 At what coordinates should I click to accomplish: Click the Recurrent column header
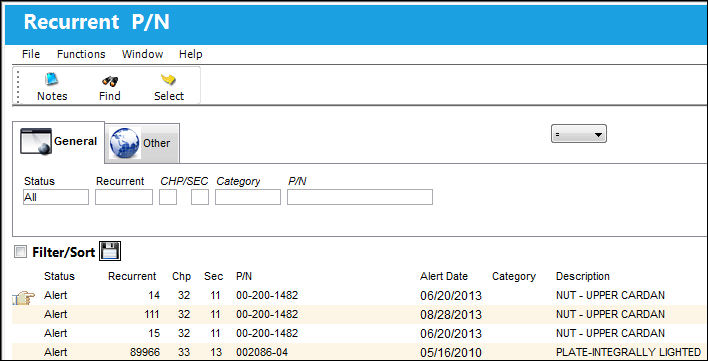point(132,276)
